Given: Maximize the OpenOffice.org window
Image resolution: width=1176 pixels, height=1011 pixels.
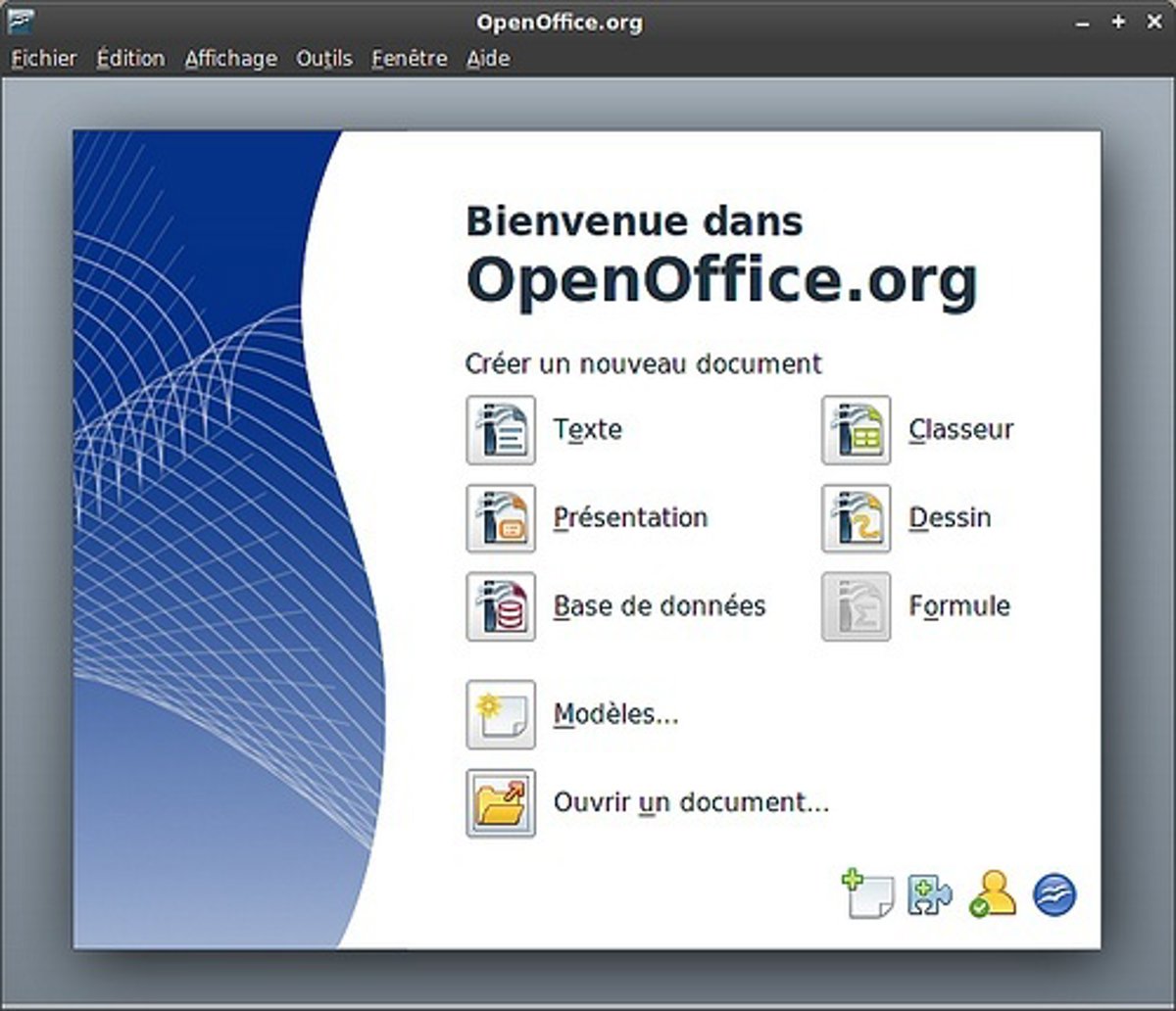Looking at the screenshot, I should pyautogui.click(x=1118, y=22).
